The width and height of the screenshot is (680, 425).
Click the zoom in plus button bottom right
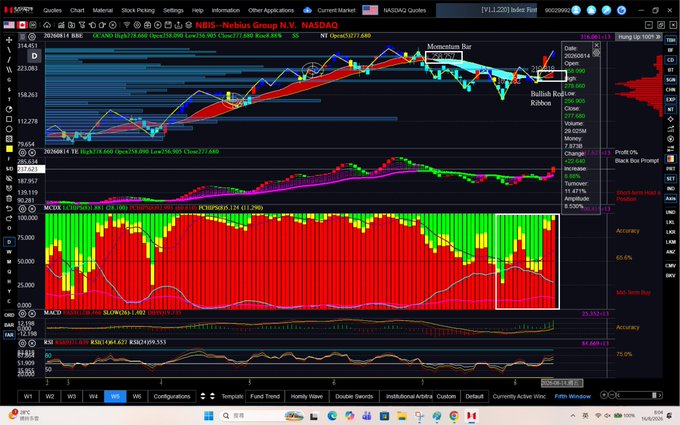[x=604, y=395]
